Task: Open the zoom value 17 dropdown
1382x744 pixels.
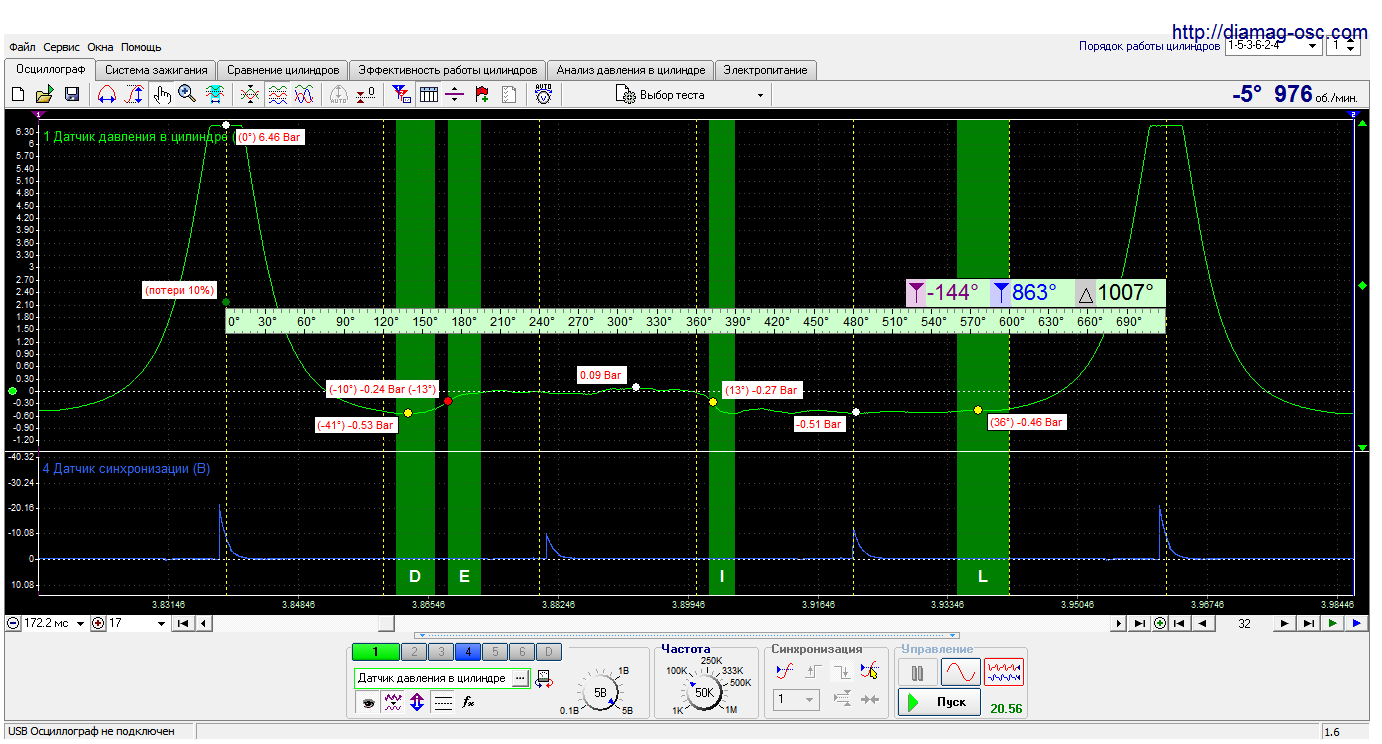Action: pos(137,623)
